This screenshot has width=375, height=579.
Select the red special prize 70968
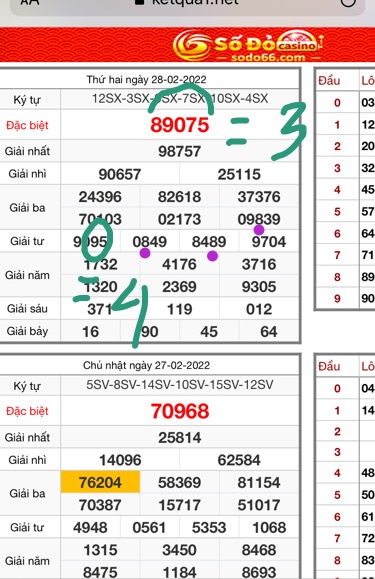[180, 411]
